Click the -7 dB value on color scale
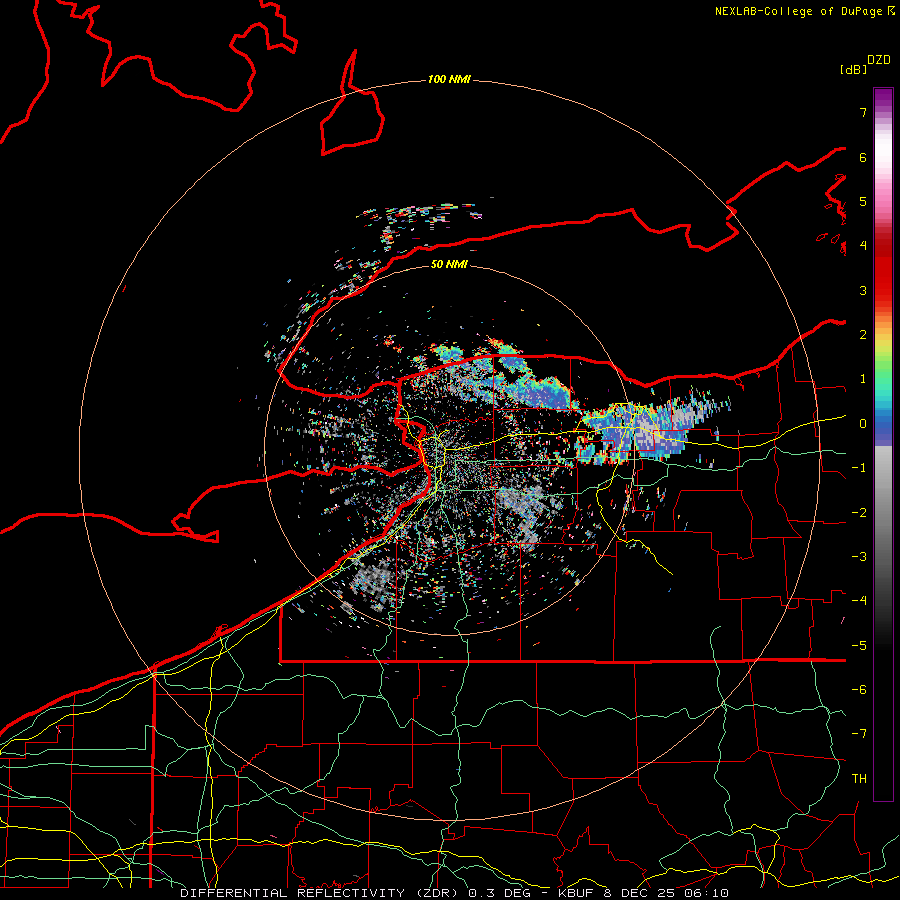This screenshot has width=900, height=900. (859, 734)
